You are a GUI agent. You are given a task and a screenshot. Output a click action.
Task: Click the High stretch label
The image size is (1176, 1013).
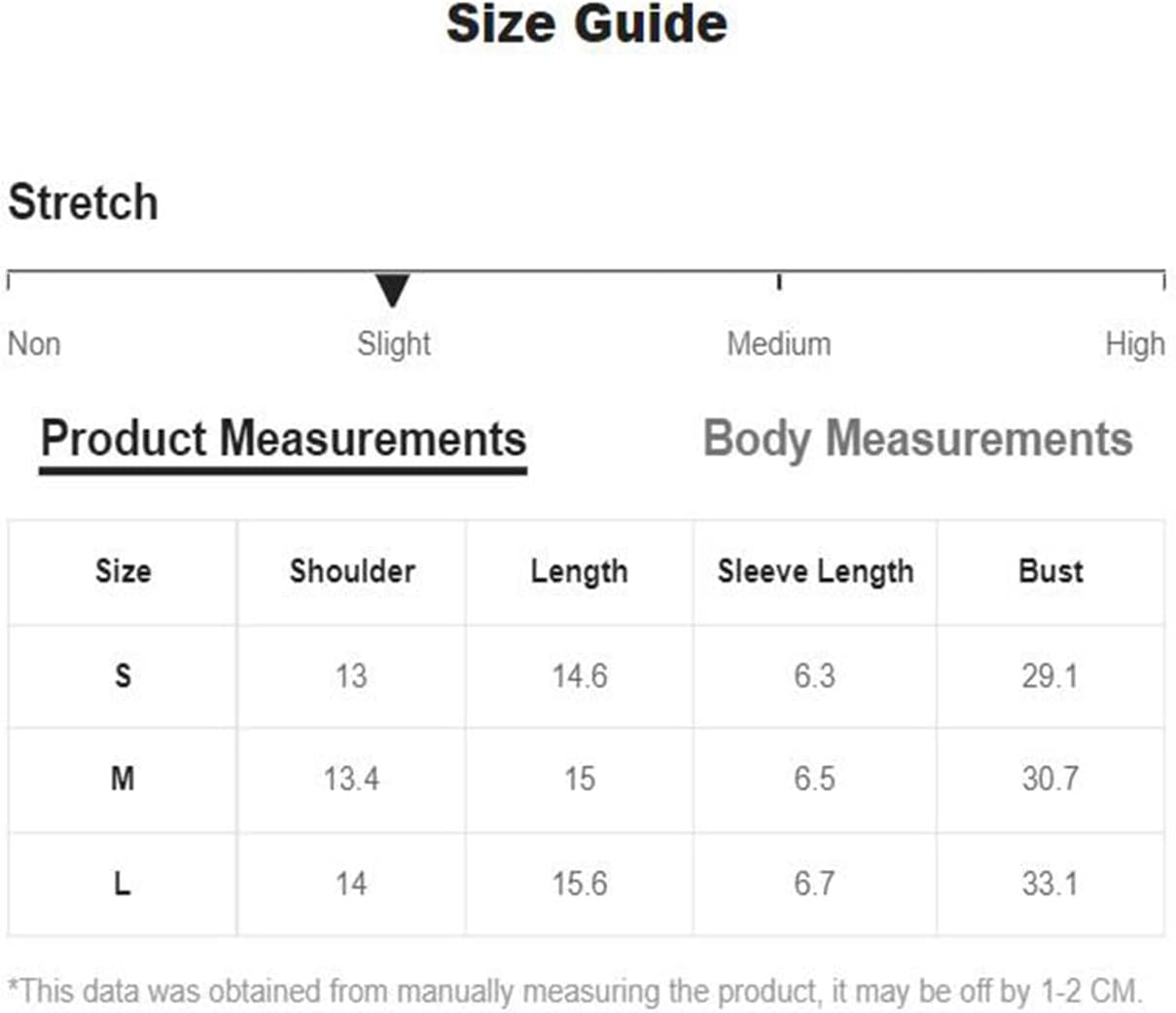point(1134,344)
